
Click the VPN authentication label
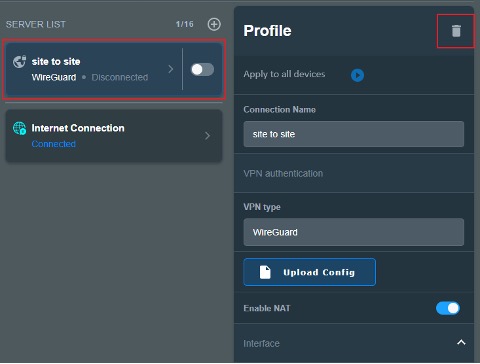pos(283,173)
